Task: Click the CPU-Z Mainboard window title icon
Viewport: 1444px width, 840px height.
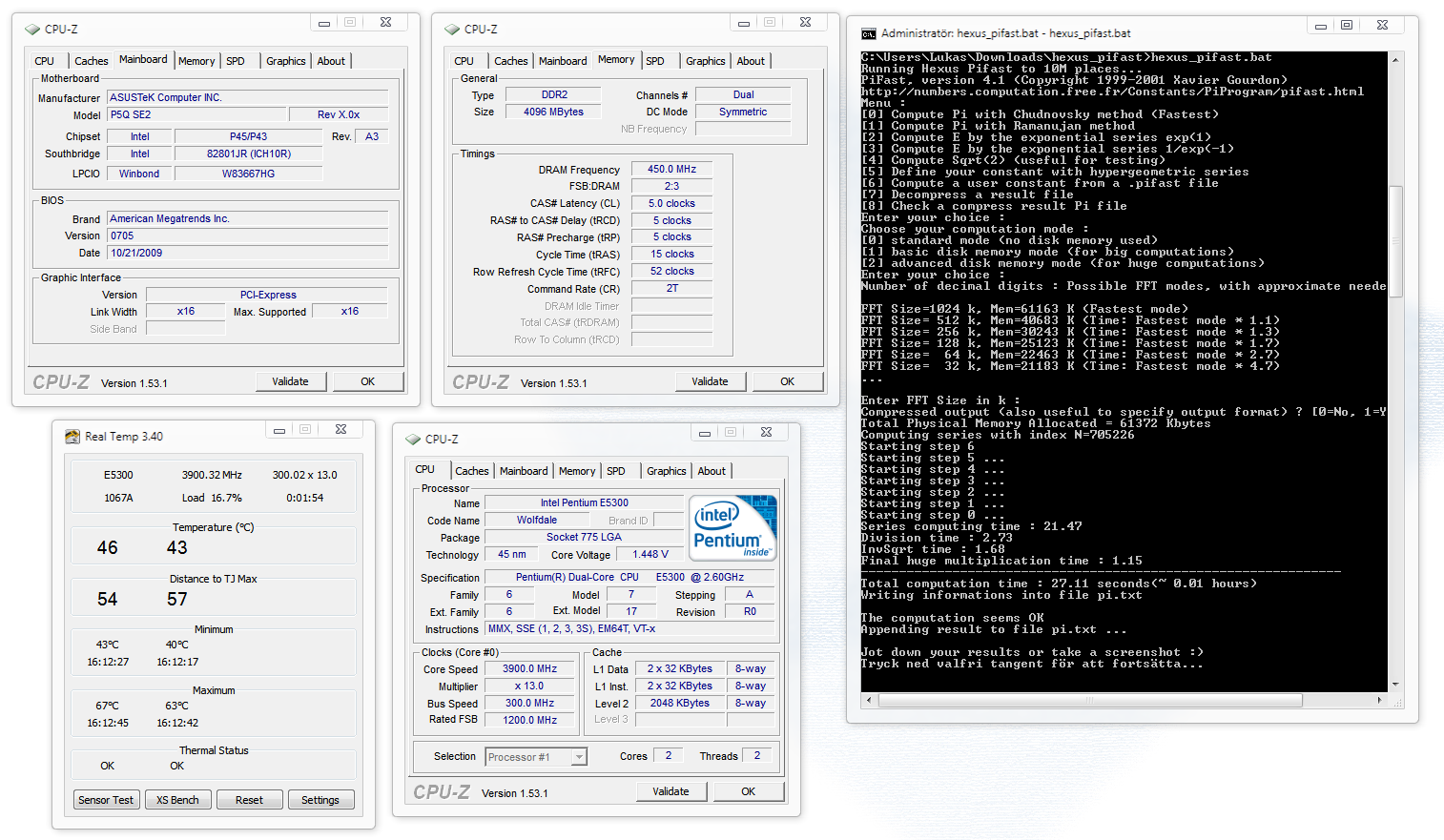Action: coord(32,30)
